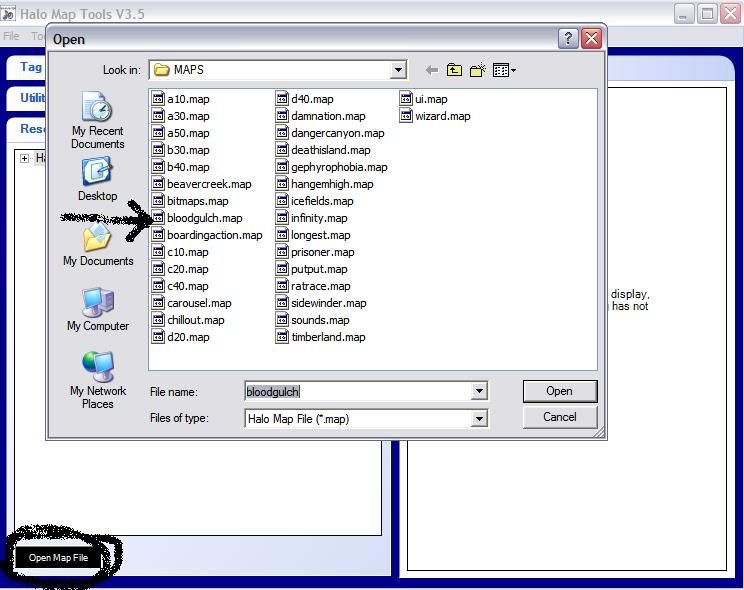Select the sidewinder.map file icon
This screenshot has width=744, height=590.
[x=282, y=303]
